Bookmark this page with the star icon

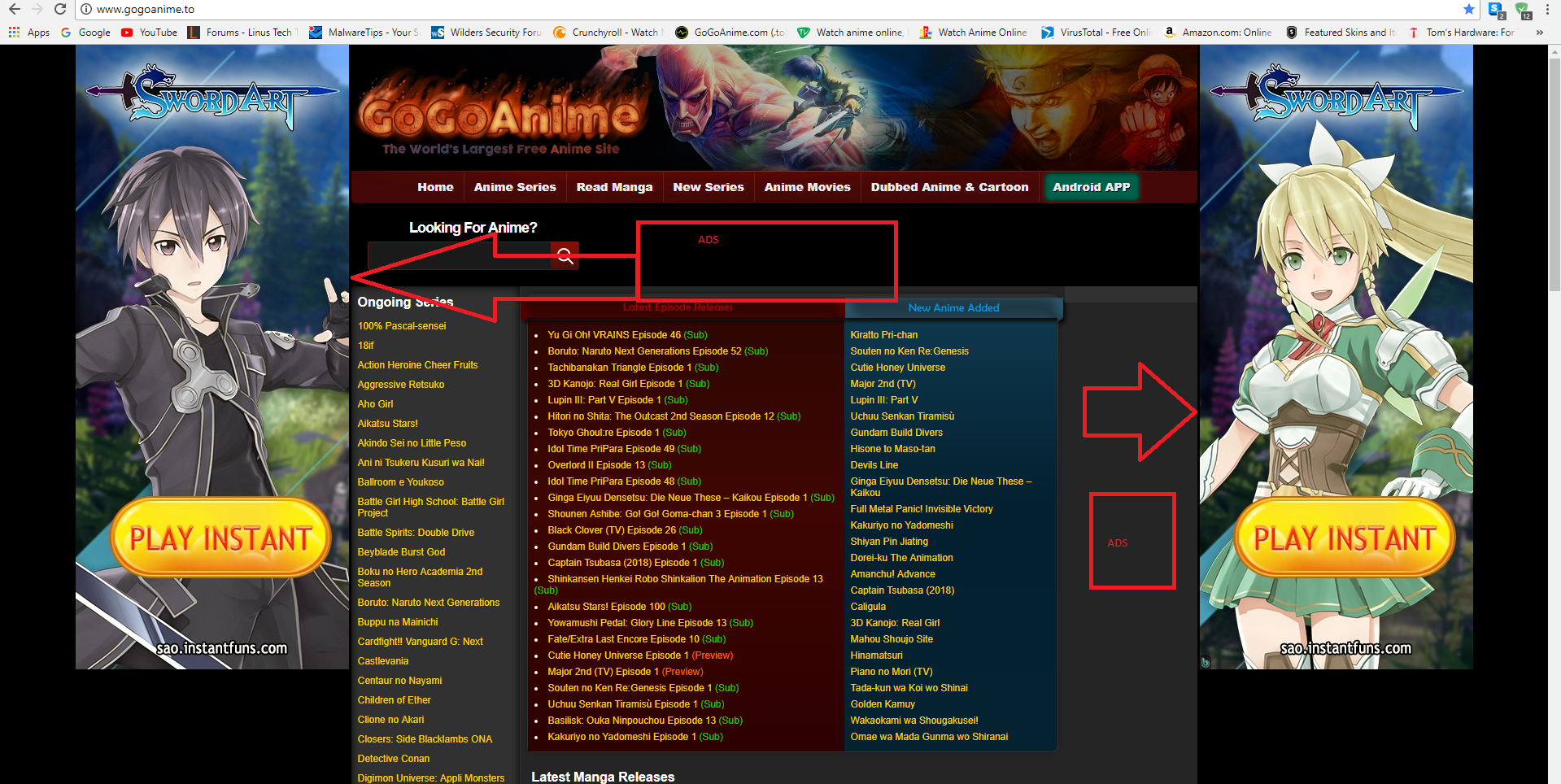1468,9
